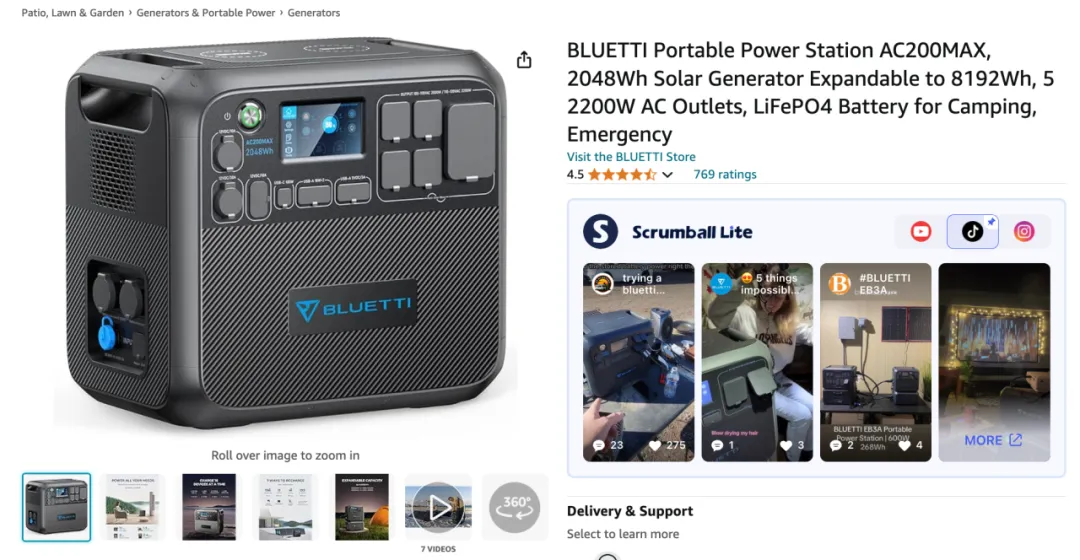Image resolution: width=1080 pixels, height=560 pixels.
Task: Select the Instagram icon in Scrumball Lite
Action: [x=1024, y=231]
